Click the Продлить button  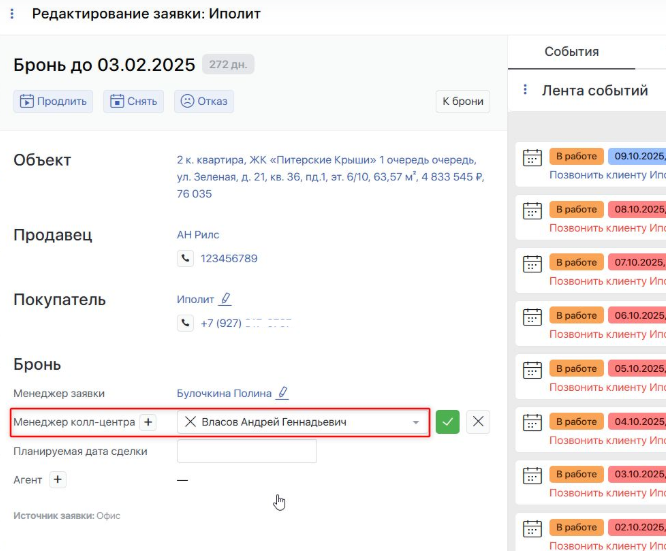point(53,101)
